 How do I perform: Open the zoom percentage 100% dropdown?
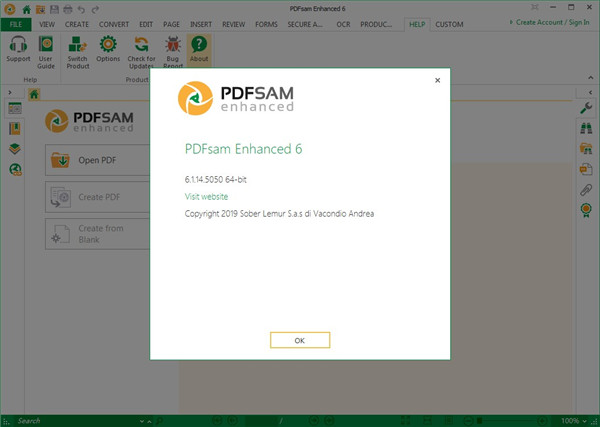(584, 421)
